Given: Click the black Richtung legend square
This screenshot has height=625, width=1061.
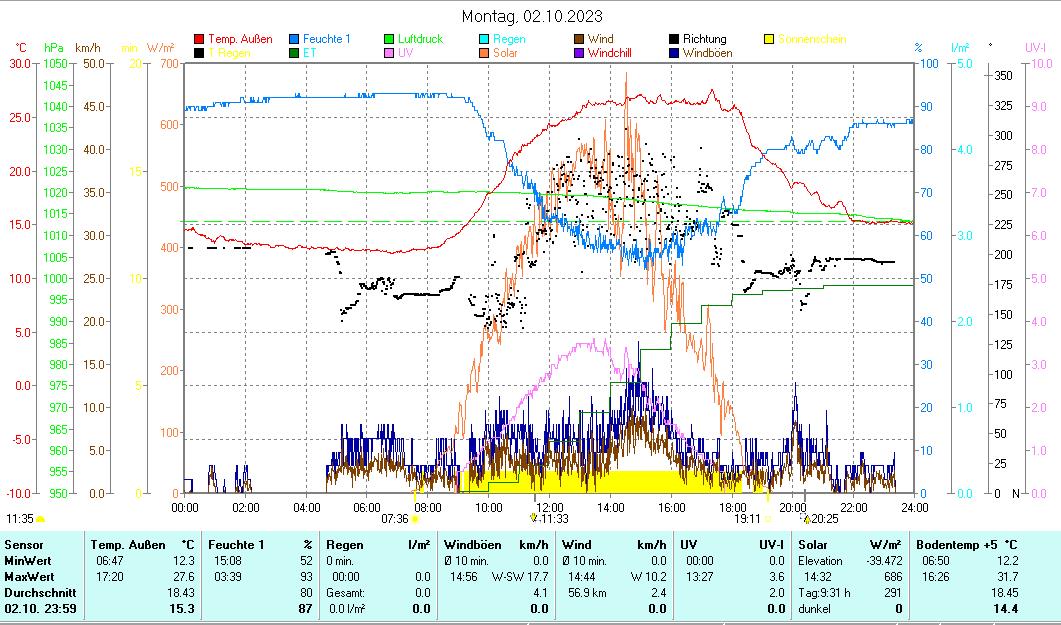Looking at the screenshot, I should coord(674,39).
